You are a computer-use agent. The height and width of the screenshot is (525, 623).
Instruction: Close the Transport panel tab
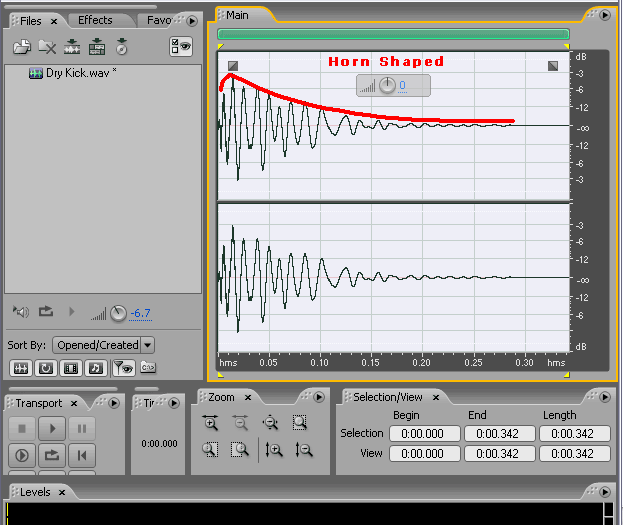(74, 404)
